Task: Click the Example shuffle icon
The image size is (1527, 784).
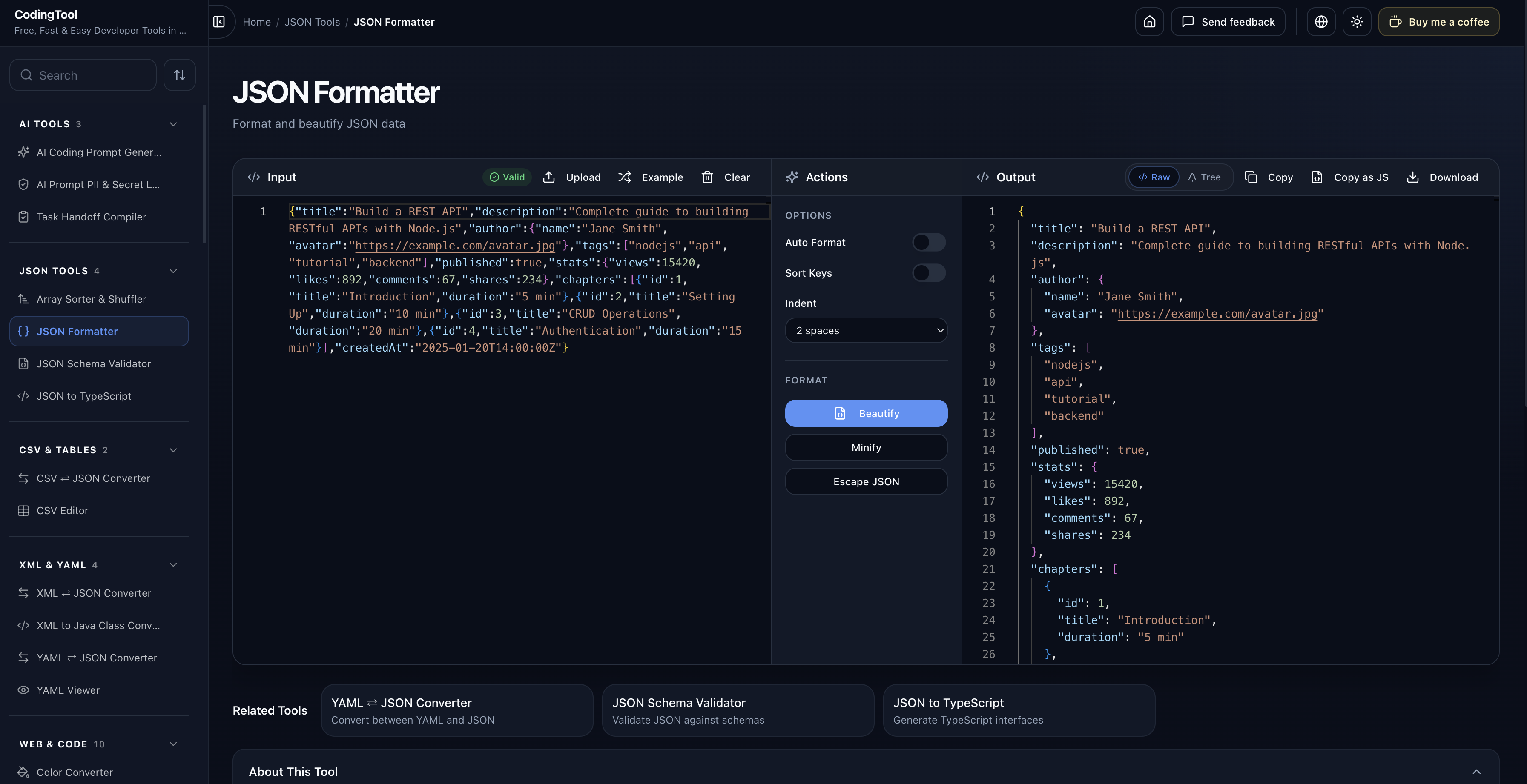Action: point(624,177)
